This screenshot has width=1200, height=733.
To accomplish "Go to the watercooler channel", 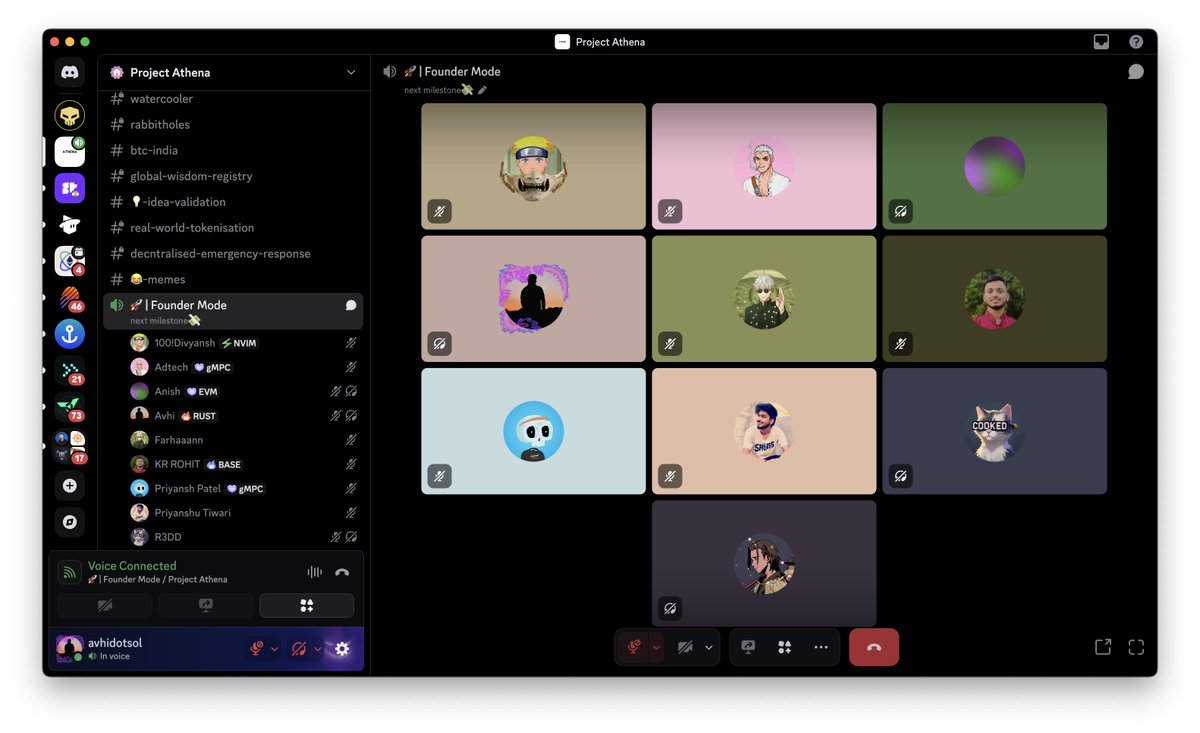I will (234, 99).
